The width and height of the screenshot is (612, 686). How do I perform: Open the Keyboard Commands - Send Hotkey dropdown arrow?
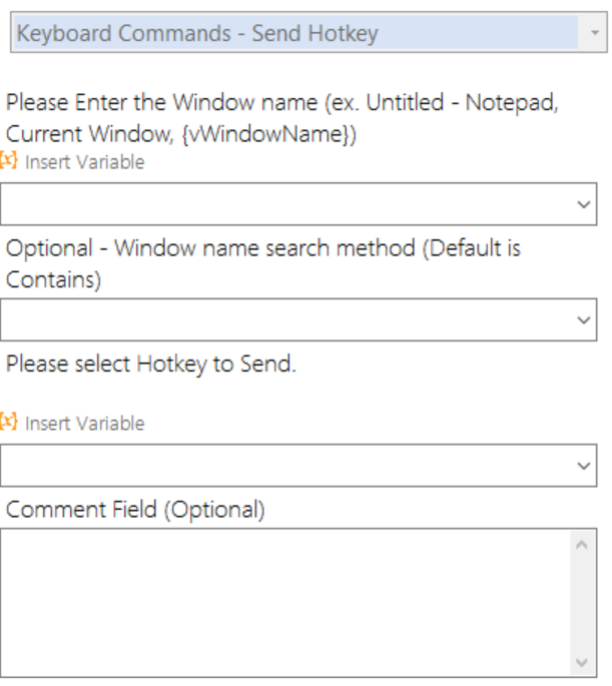click(595, 34)
